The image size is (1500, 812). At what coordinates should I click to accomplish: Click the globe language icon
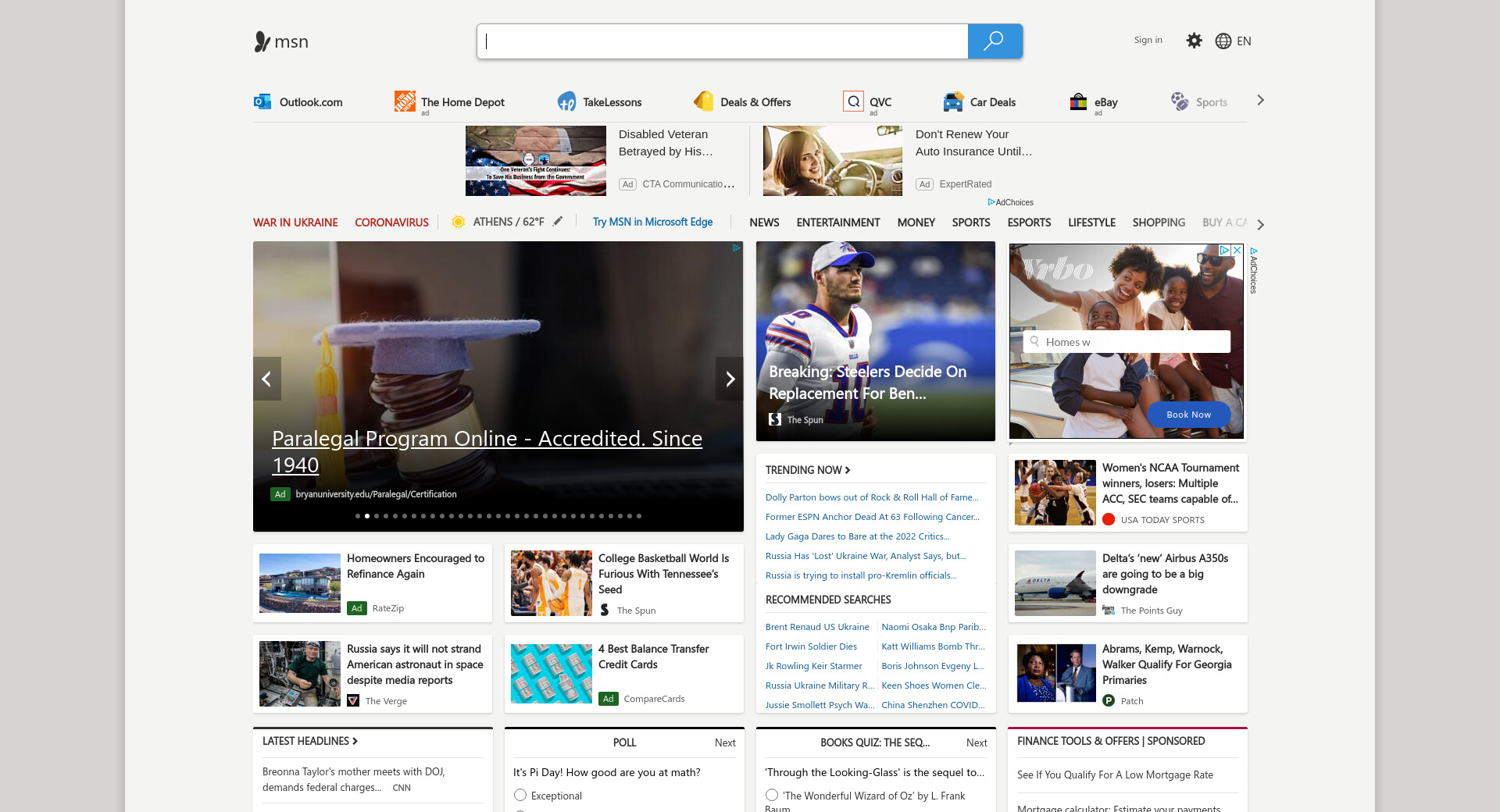pos(1223,41)
